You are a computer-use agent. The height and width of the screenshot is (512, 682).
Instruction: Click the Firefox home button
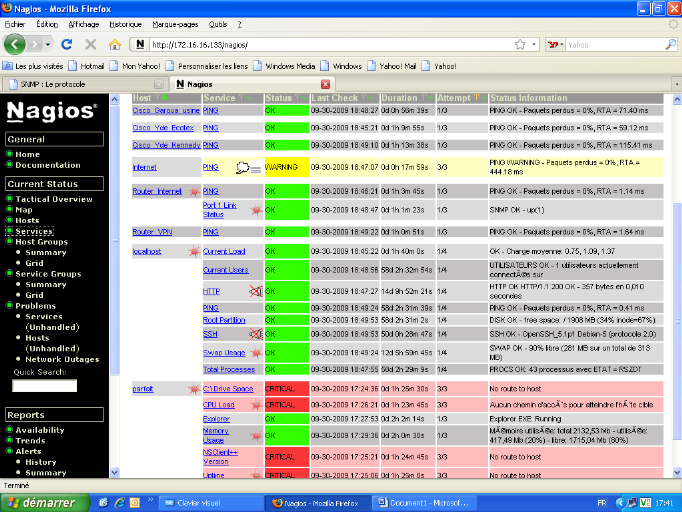(x=115, y=45)
